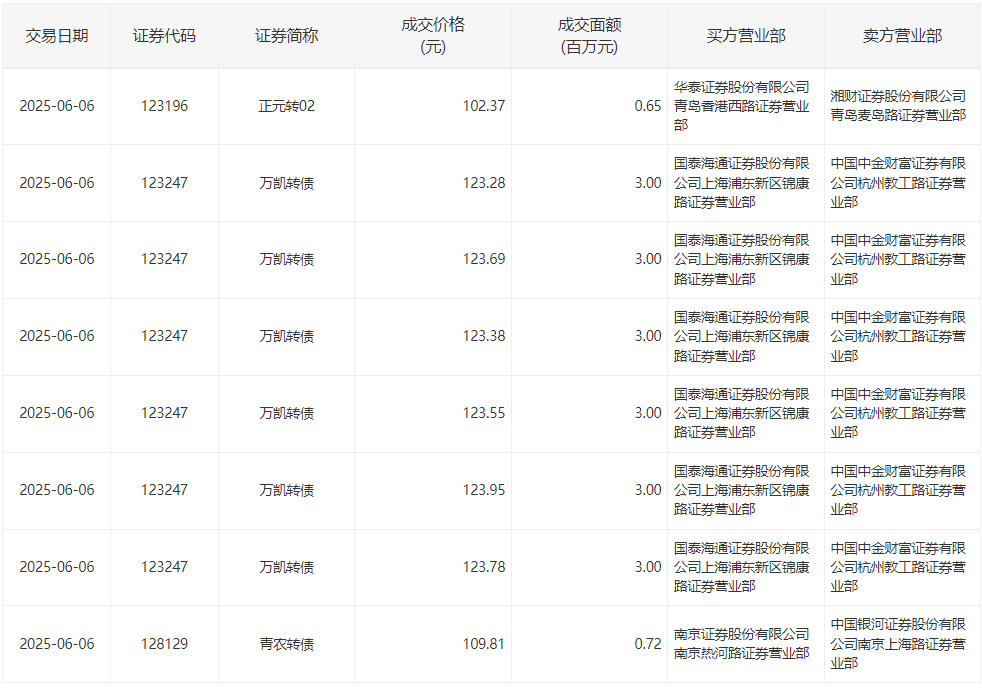Select security name 正元转02
Screen dimensions: 982x688
tap(286, 106)
